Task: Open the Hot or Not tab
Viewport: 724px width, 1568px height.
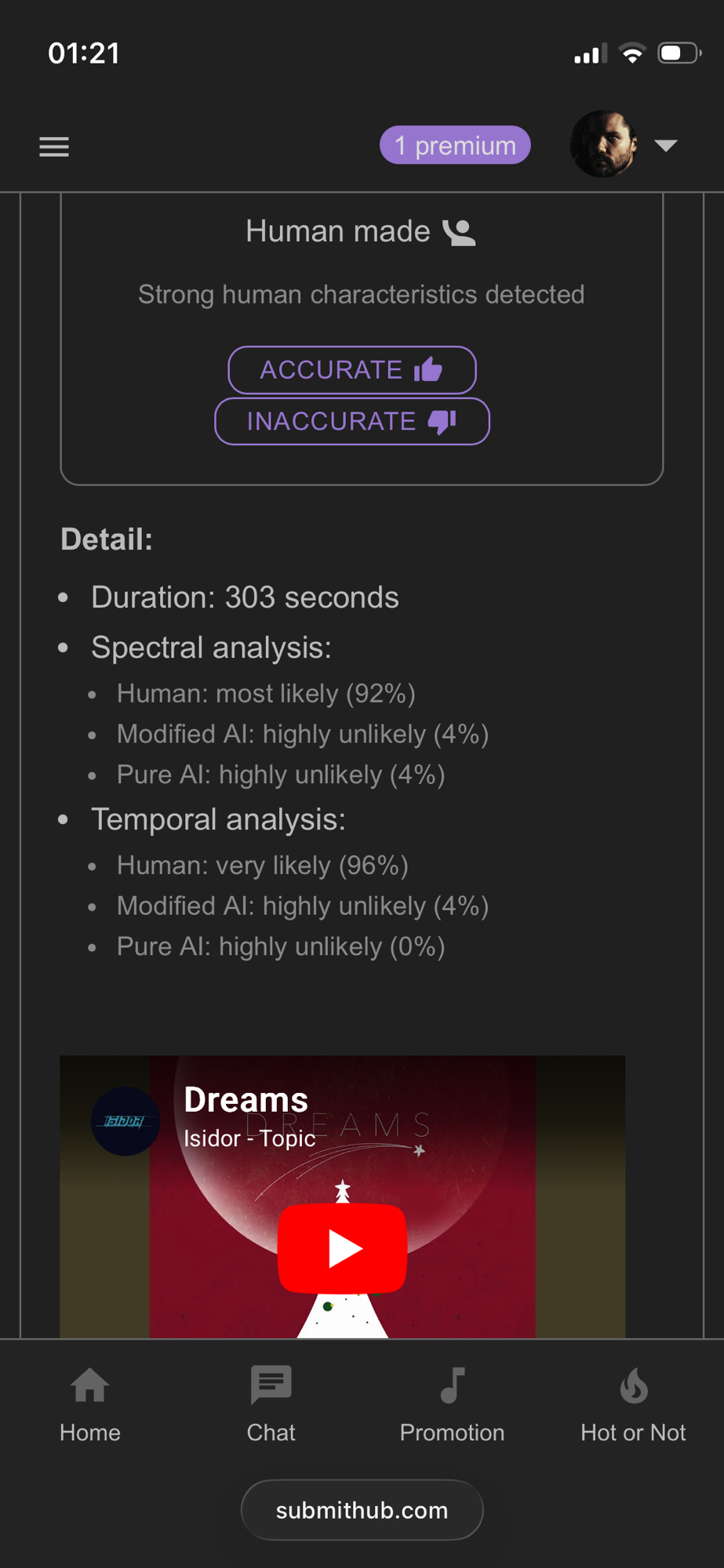Action: pyautogui.click(x=633, y=1404)
